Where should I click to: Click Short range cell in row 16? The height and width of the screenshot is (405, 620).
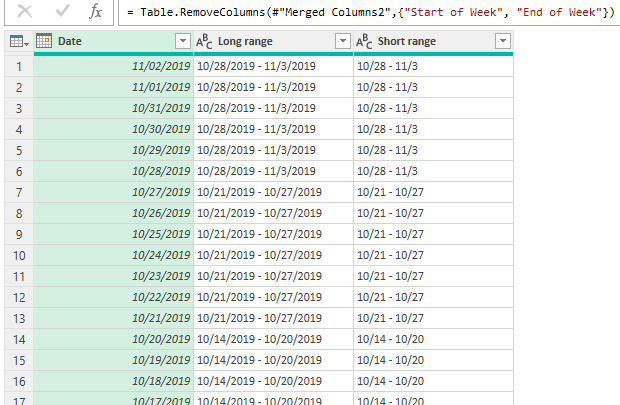pyautogui.click(x=433, y=381)
